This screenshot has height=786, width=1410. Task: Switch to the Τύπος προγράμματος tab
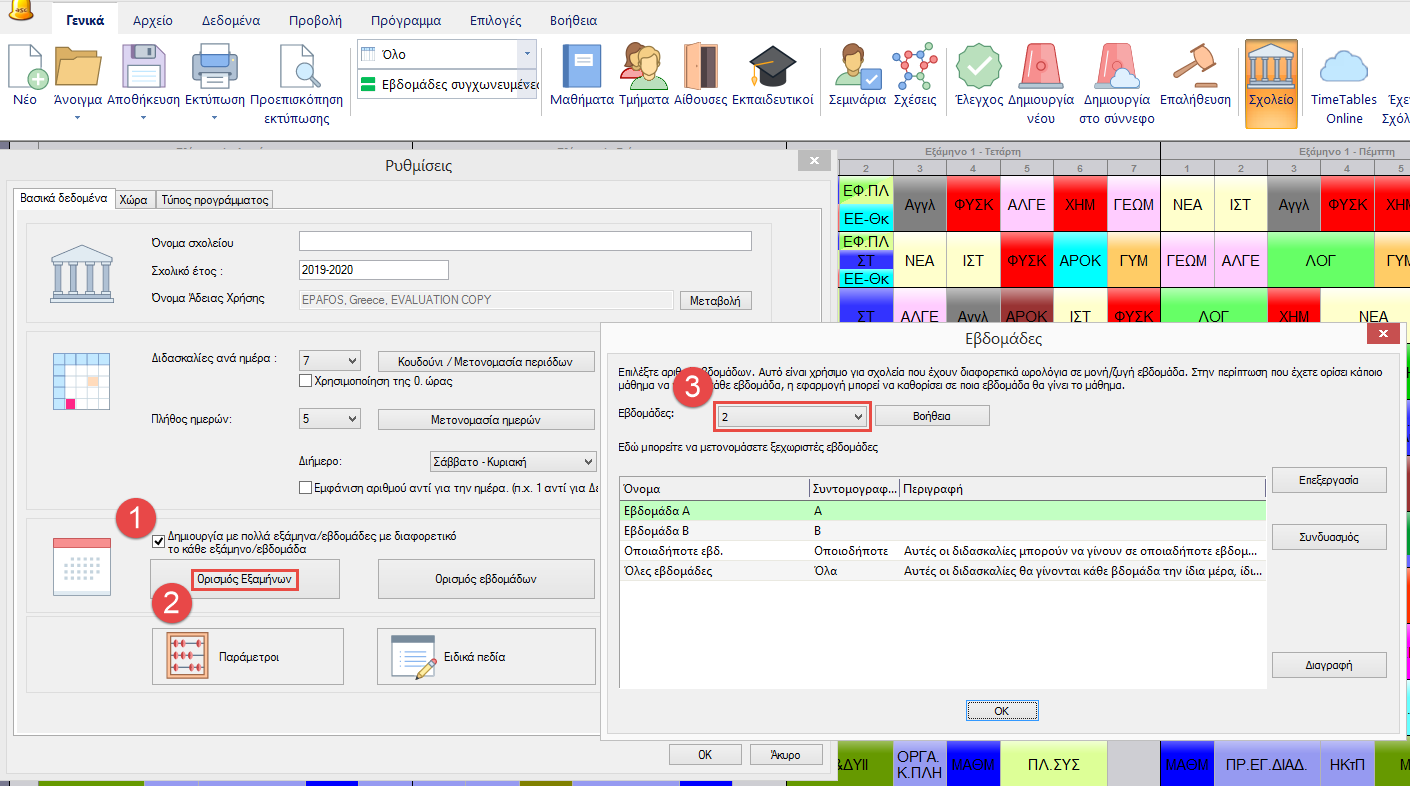click(x=216, y=200)
